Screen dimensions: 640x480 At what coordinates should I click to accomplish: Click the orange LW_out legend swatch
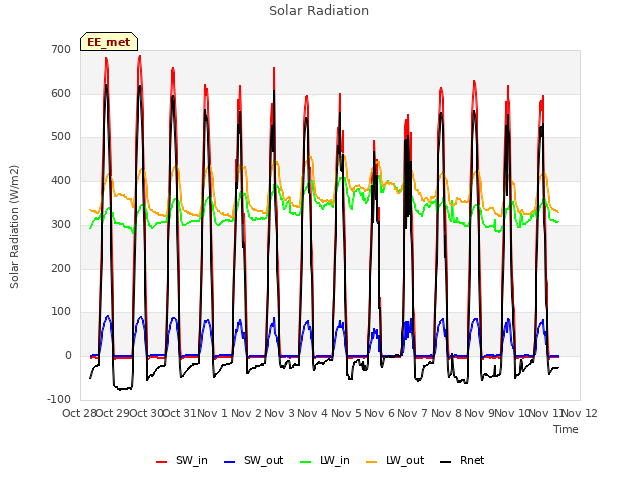[x=372, y=462]
